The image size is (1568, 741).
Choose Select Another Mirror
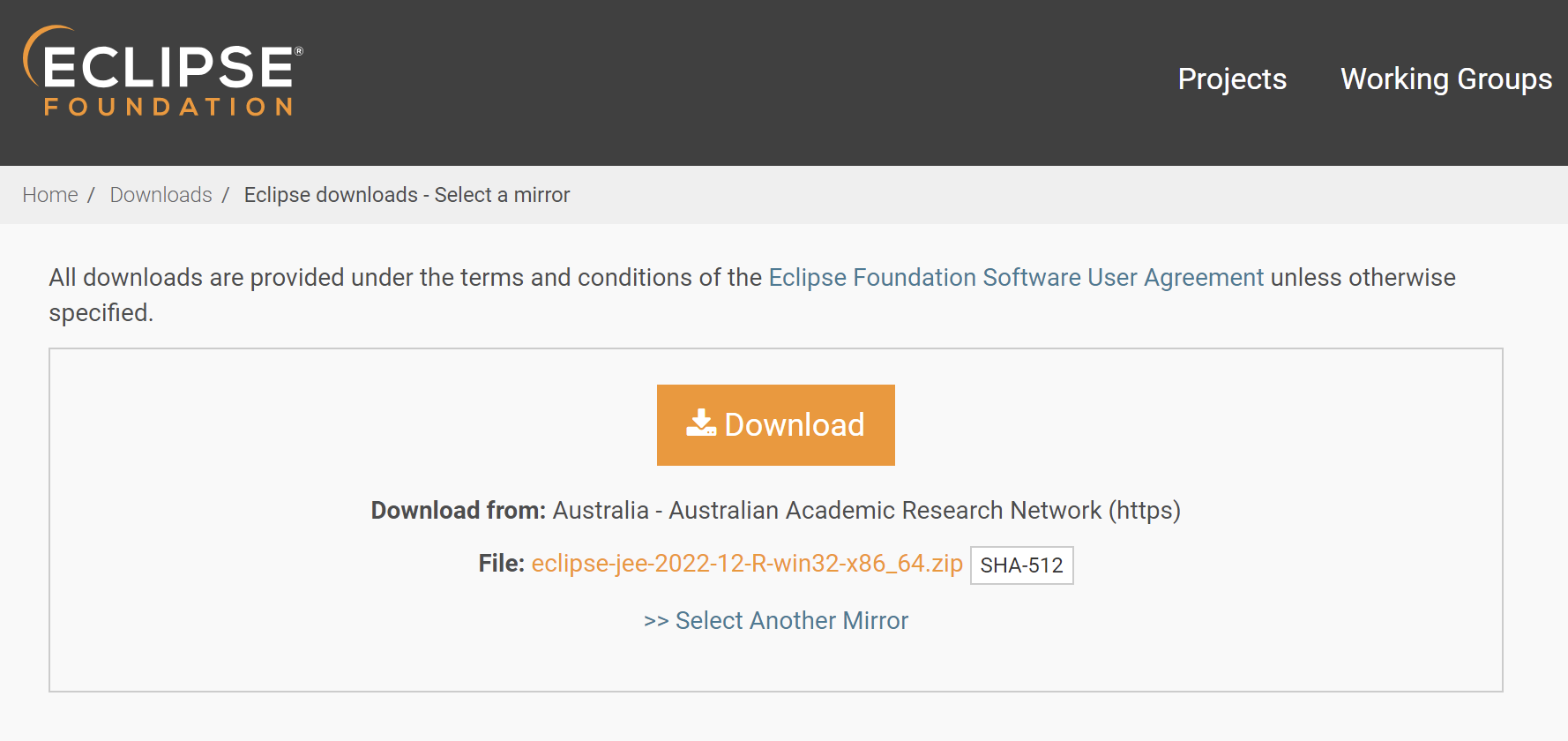click(x=776, y=621)
